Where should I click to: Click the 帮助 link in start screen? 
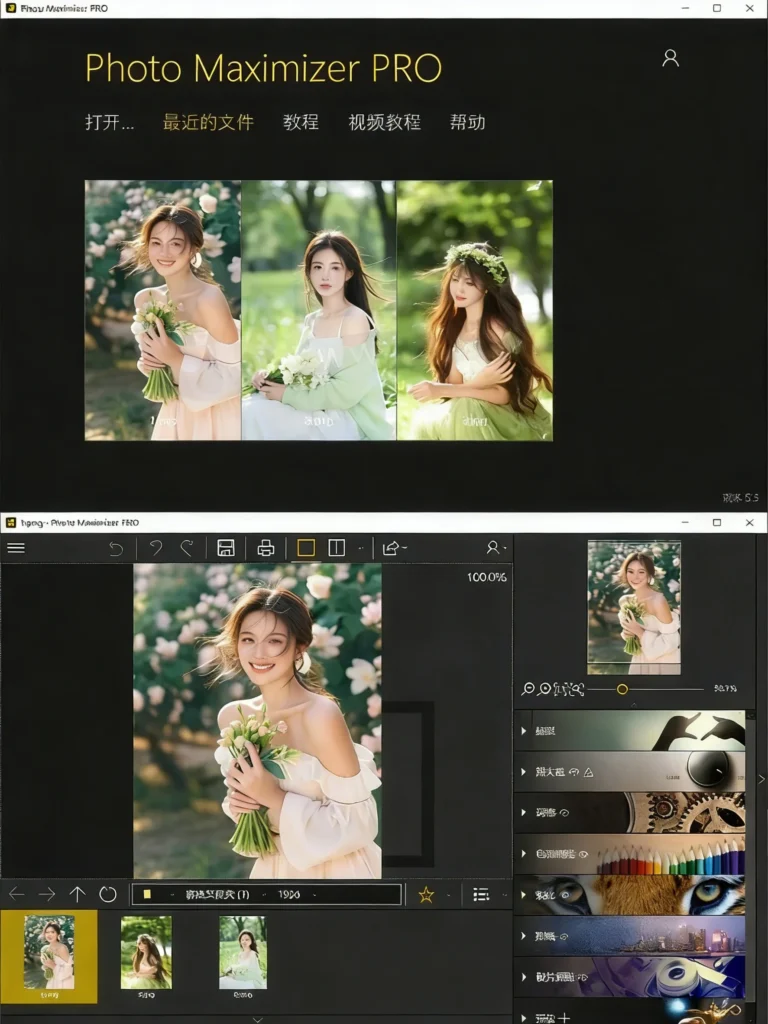coord(467,122)
